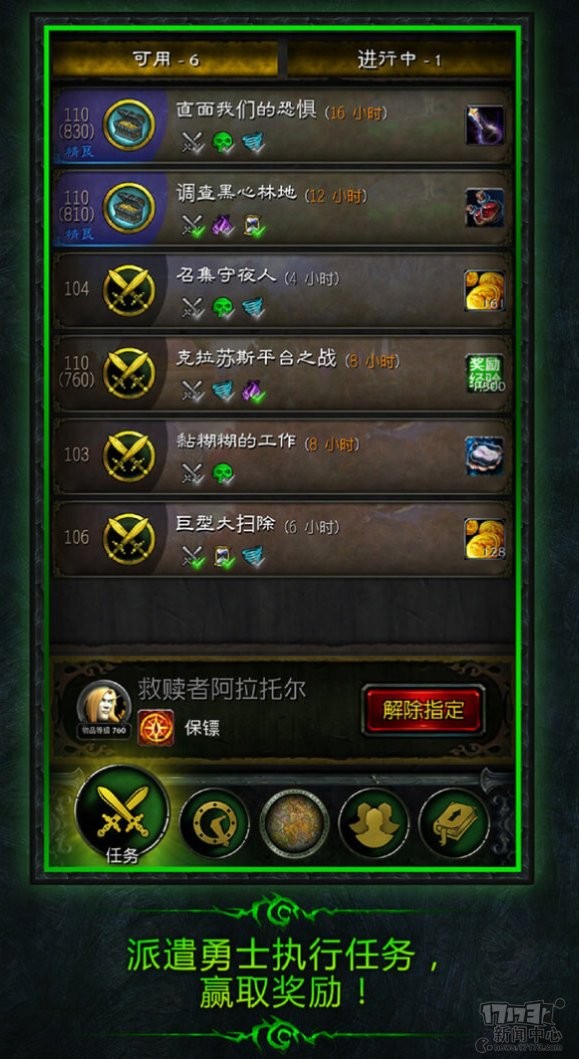579x1059 pixels.
Task: Select the 克拉苏斯平台之战 mission row
Action: [282, 373]
